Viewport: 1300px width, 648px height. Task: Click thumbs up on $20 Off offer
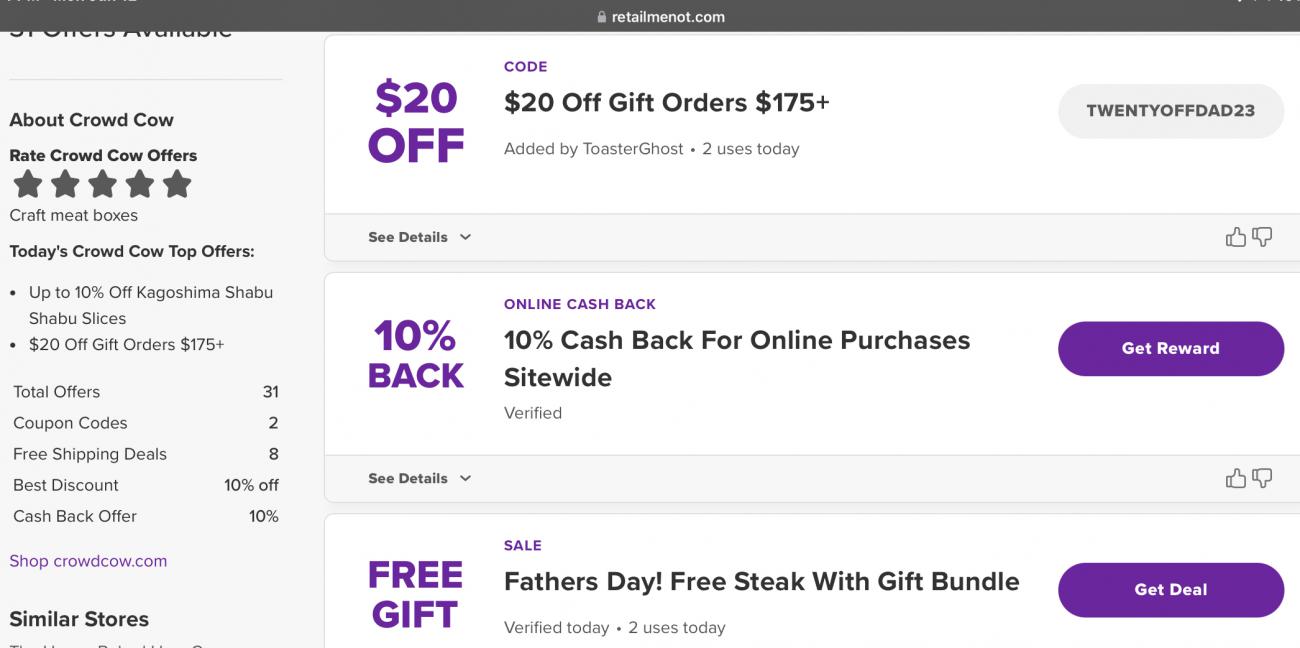[x=1236, y=237]
